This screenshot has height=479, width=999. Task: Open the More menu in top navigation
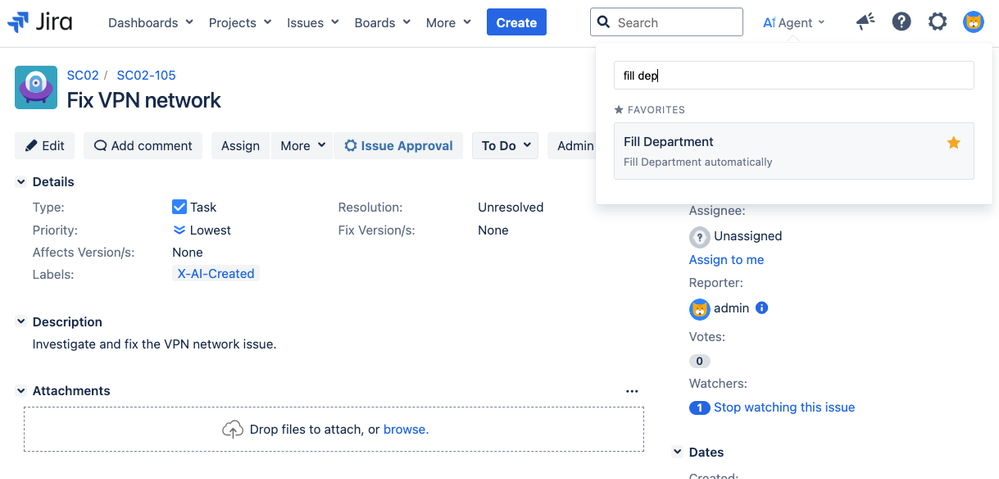[449, 22]
